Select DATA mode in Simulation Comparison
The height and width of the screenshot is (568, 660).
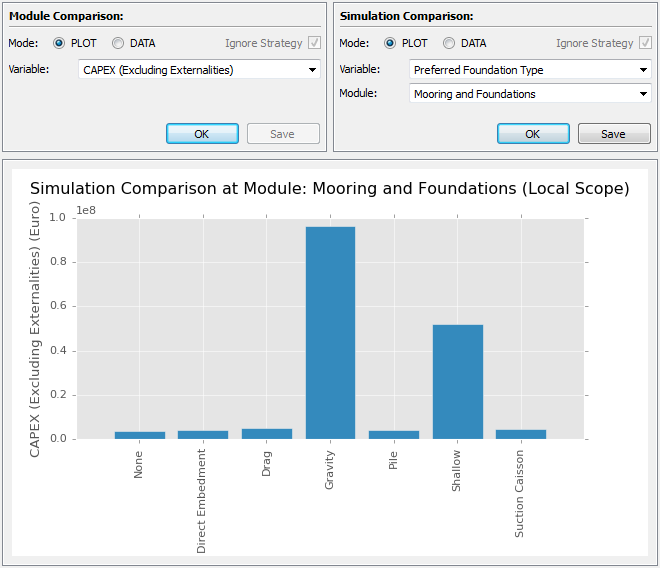[x=449, y=43]
